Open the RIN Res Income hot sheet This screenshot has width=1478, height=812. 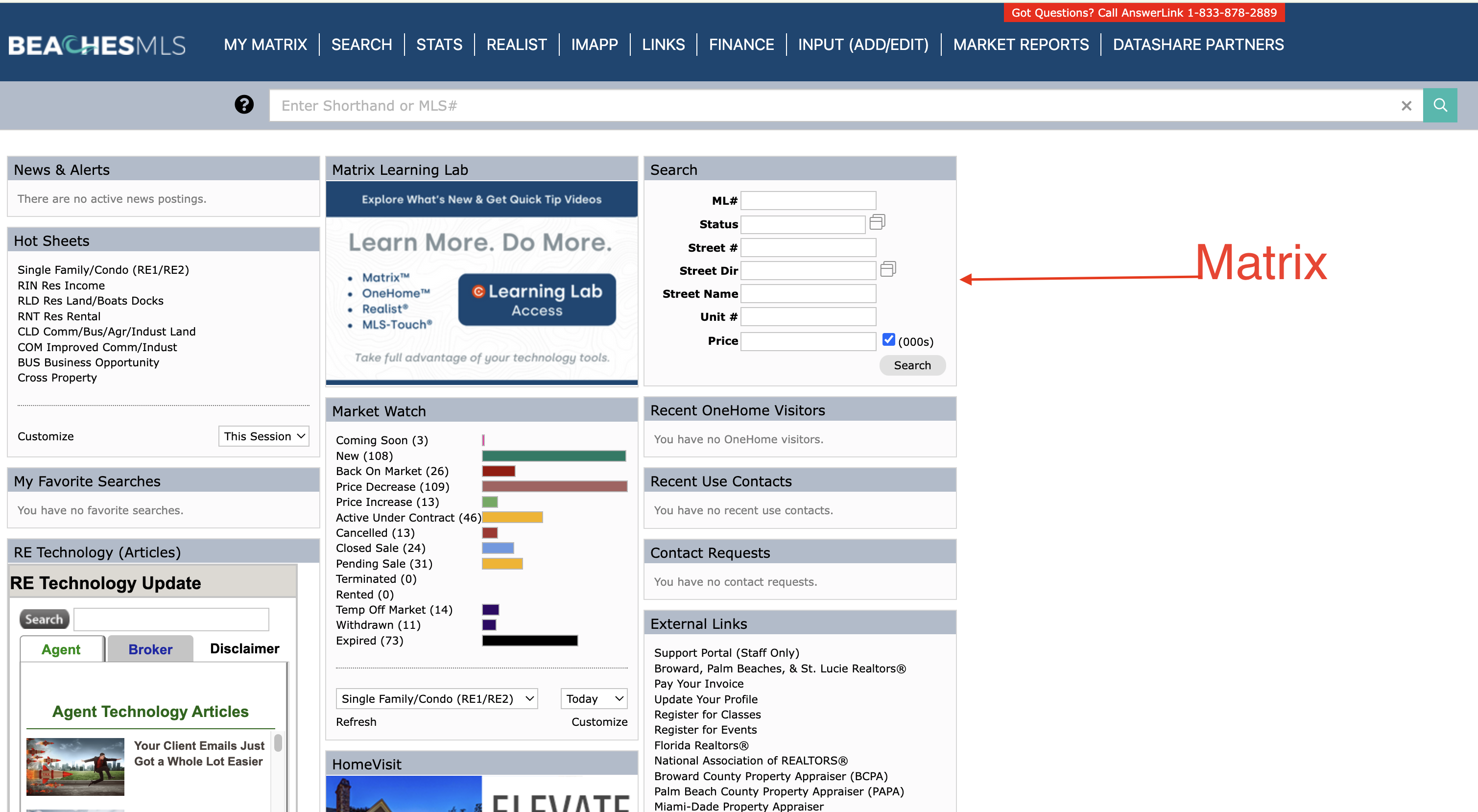click(x=61, y=285)
